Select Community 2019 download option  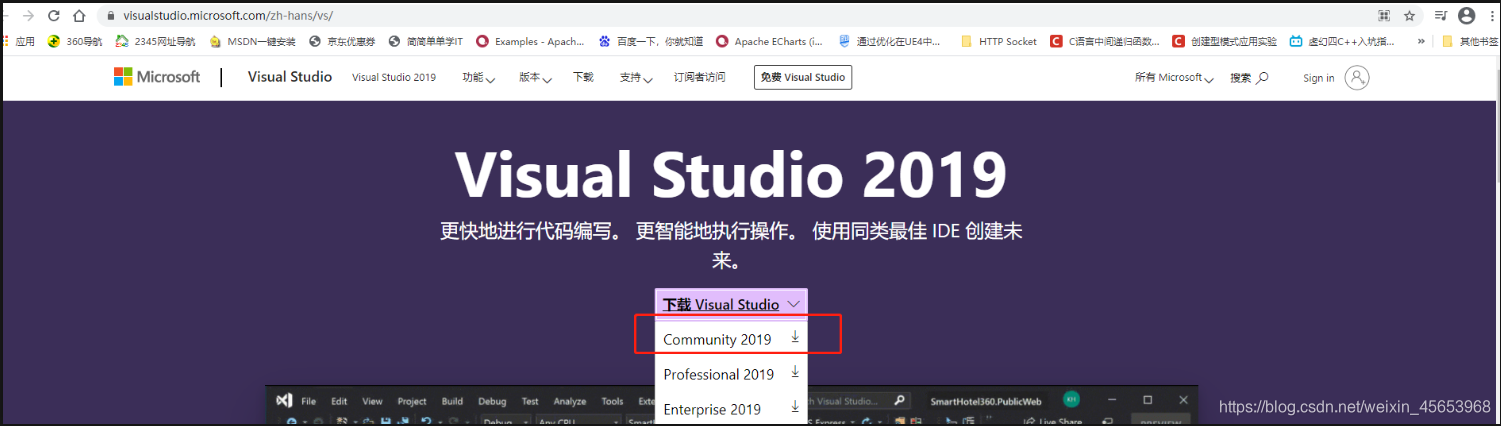click(731, 338)
